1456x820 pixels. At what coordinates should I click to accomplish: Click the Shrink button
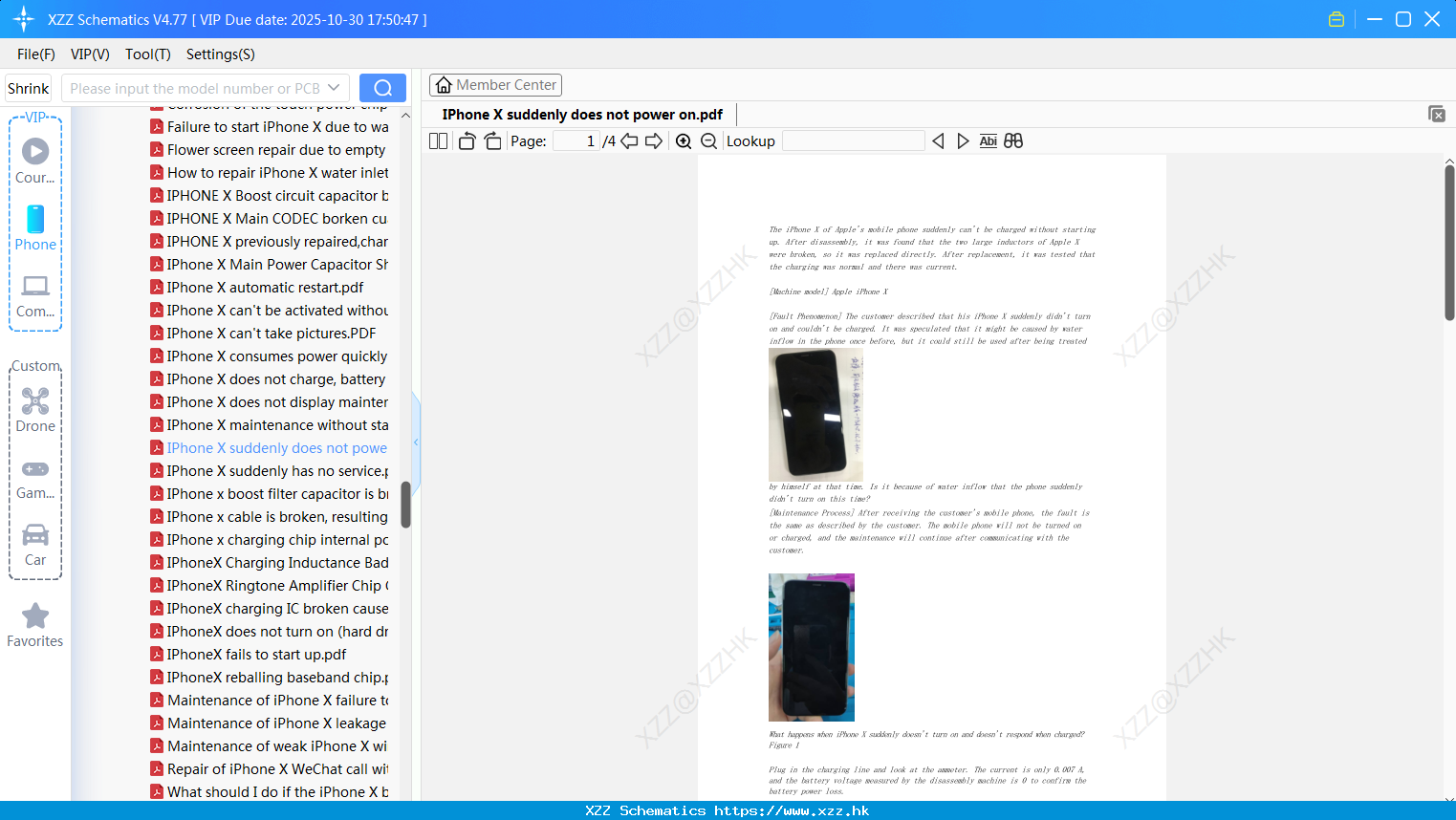[29, 88]
